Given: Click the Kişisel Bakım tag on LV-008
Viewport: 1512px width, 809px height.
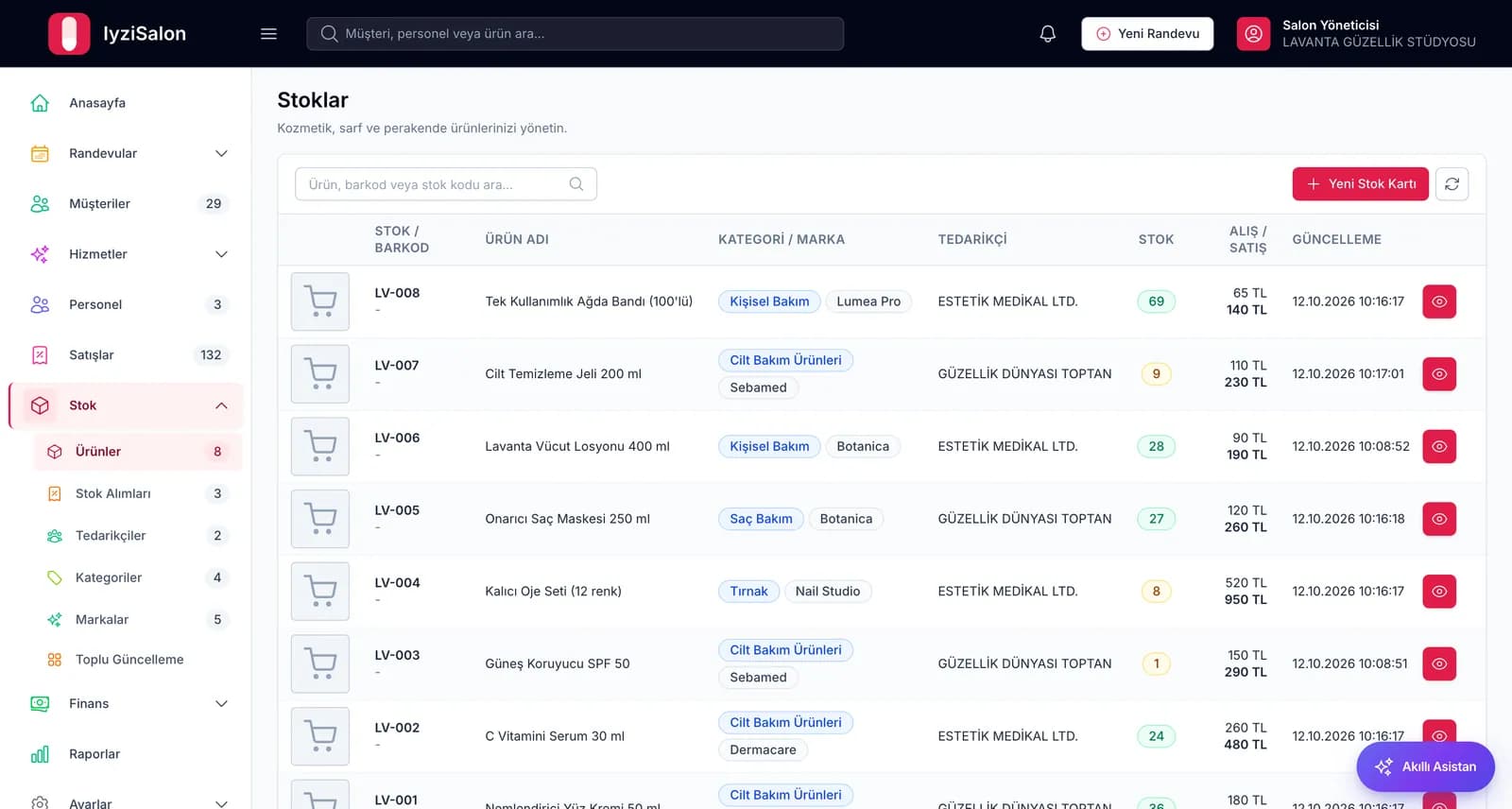Looking at the screenshot, I should point(769,301).
